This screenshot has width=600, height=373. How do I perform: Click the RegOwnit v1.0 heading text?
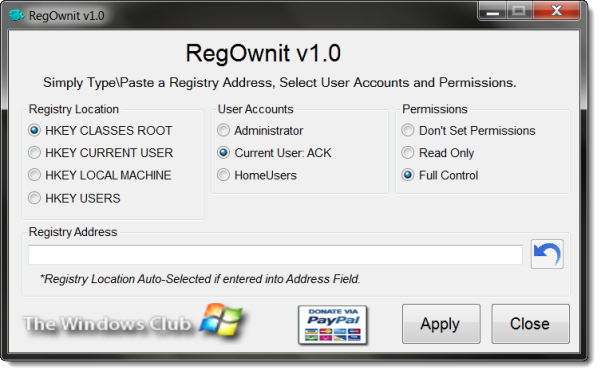[x=263, y=53]
